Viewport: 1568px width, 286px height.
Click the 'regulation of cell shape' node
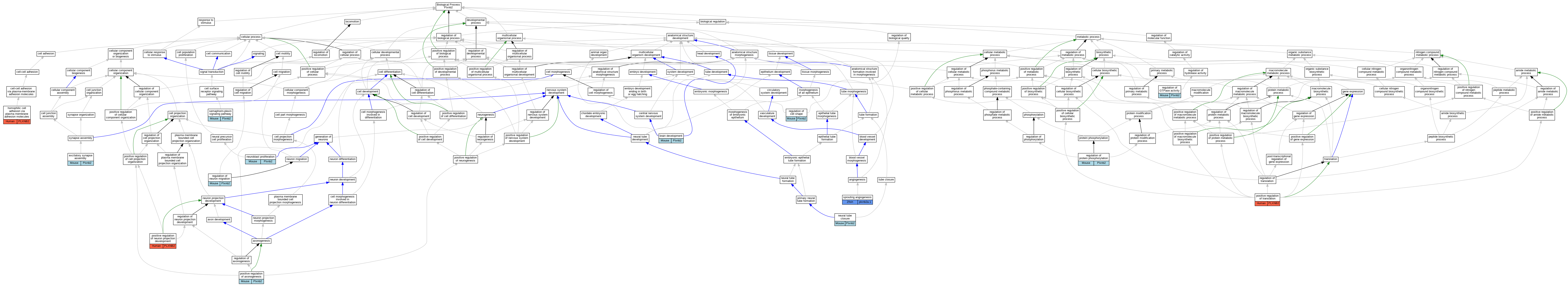(796, 115)
